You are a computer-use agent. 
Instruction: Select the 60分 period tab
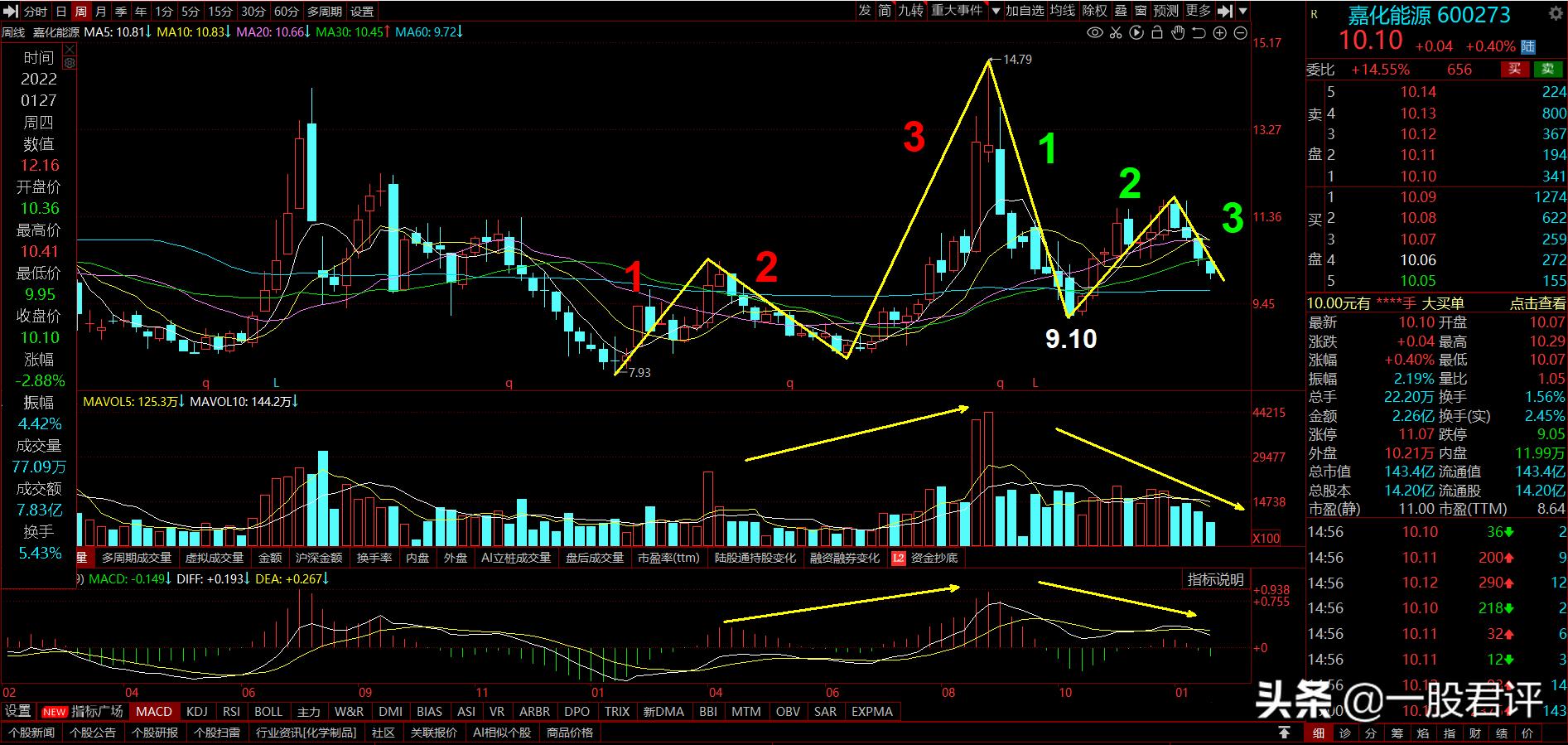[286, 12]
